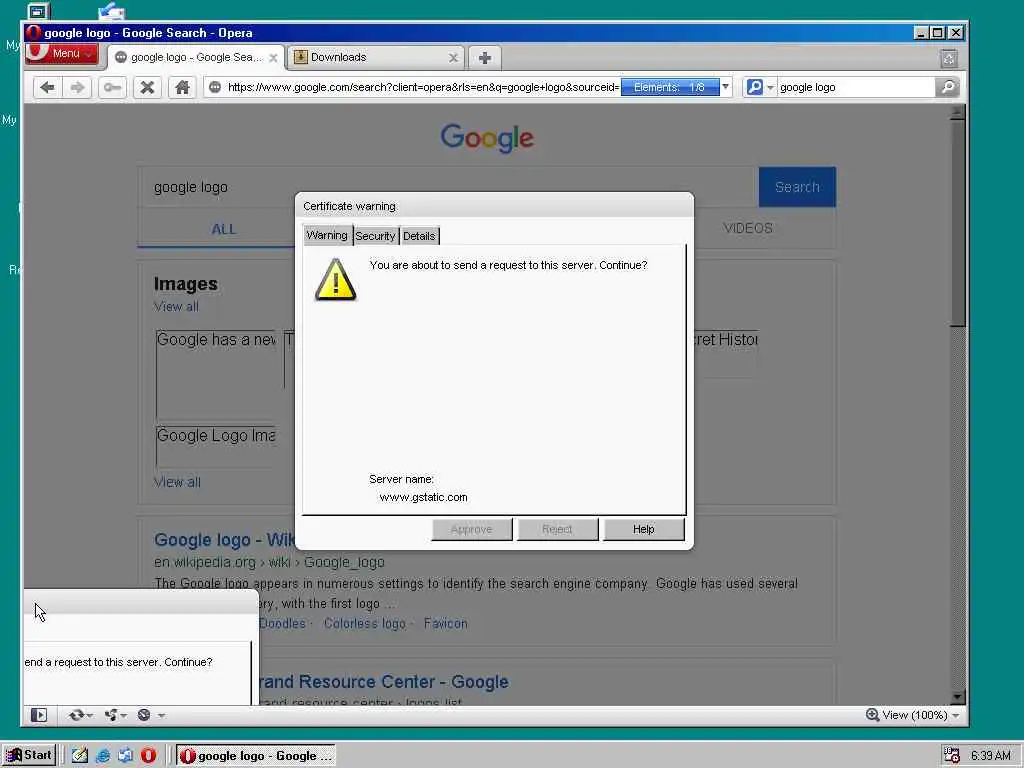Open the View (100%) zoom control
This screenshot has width=1024, height=768.
(912, 715)
